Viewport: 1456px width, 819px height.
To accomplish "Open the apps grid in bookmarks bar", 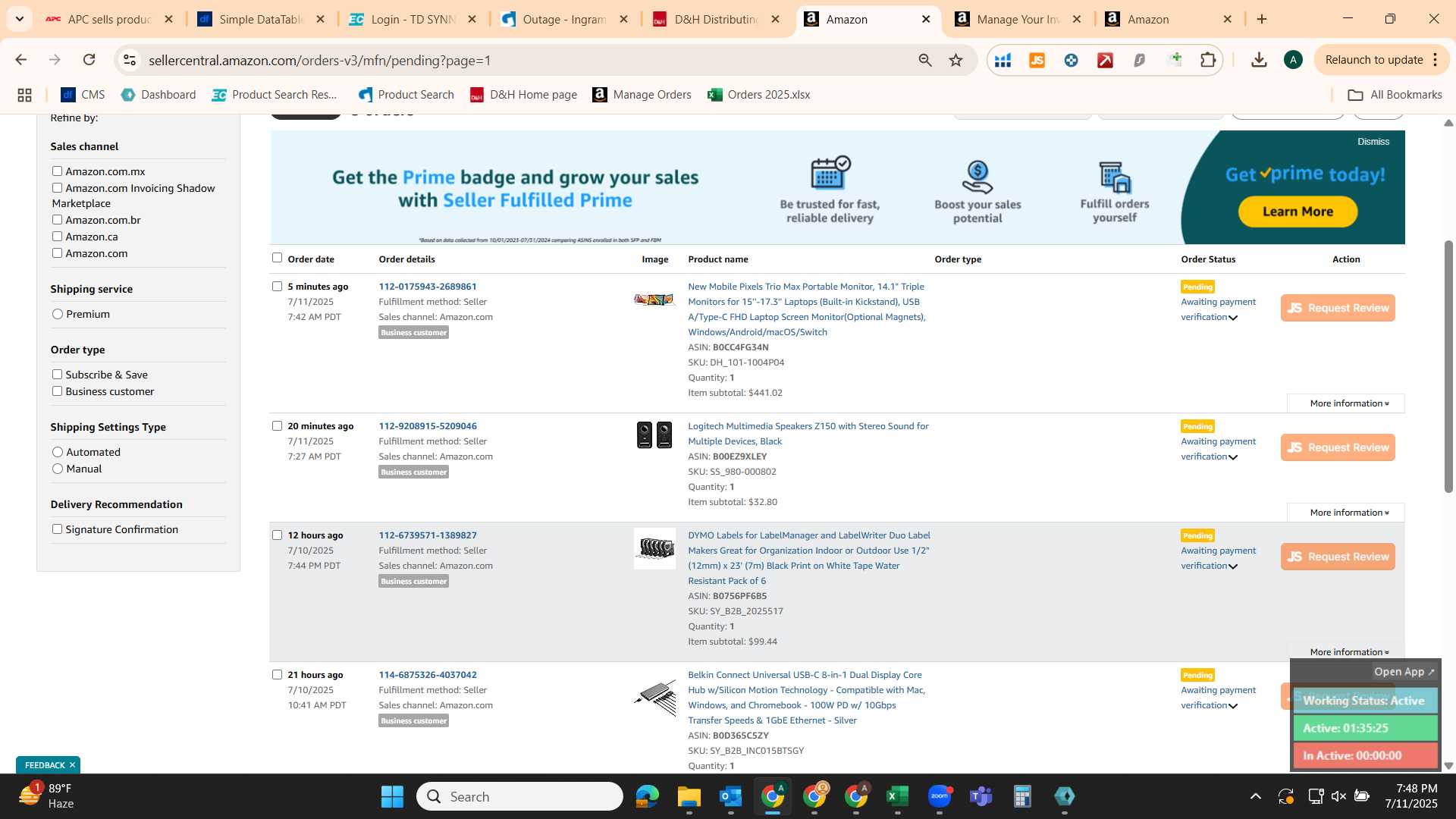I will tap(24, 95).
